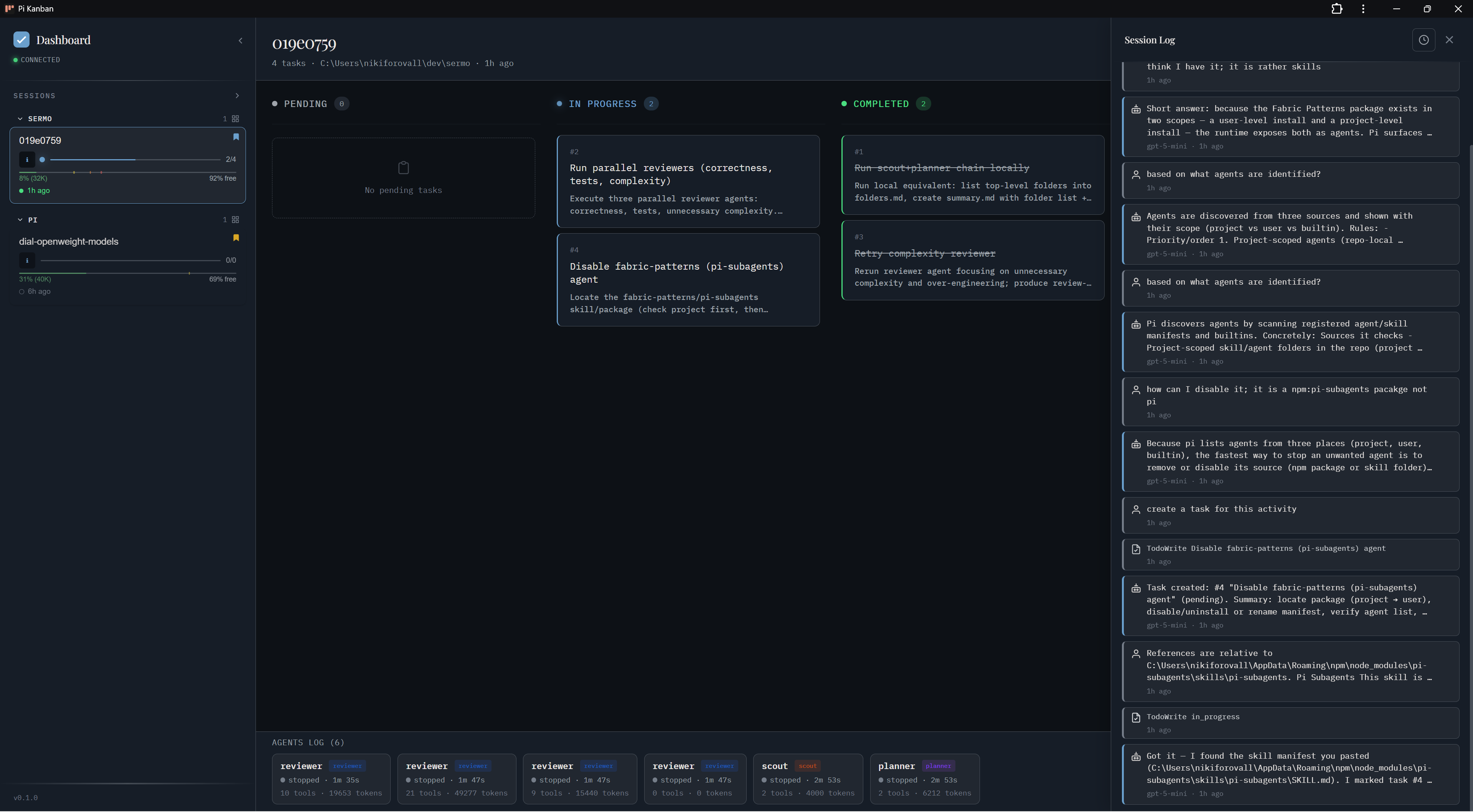Open completed task #3 Retry complexity reviewer
1473x812 pixels.
[973, 260]
